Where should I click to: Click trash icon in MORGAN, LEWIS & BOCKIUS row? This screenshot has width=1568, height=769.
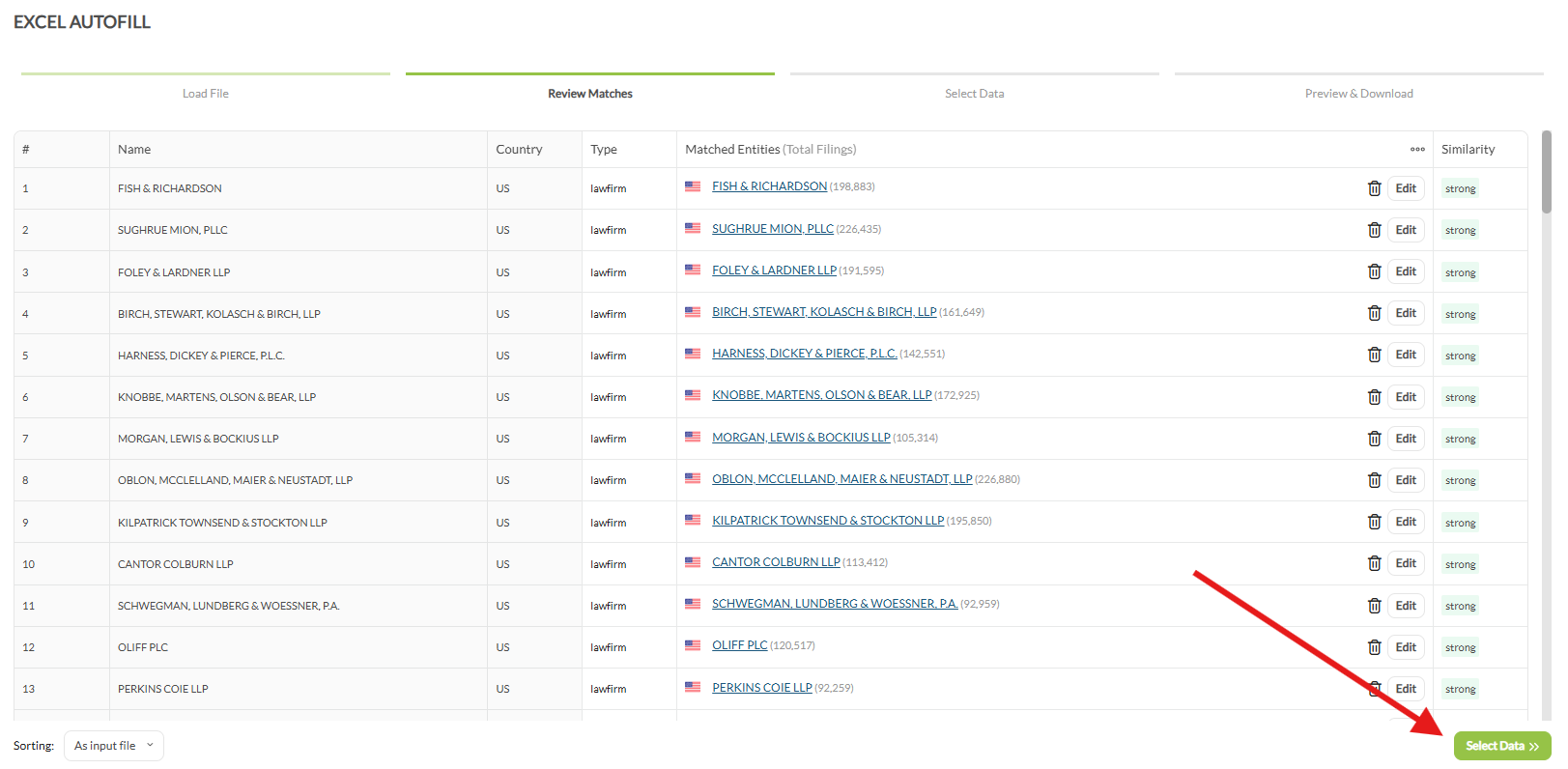[x=1374, y=439]
